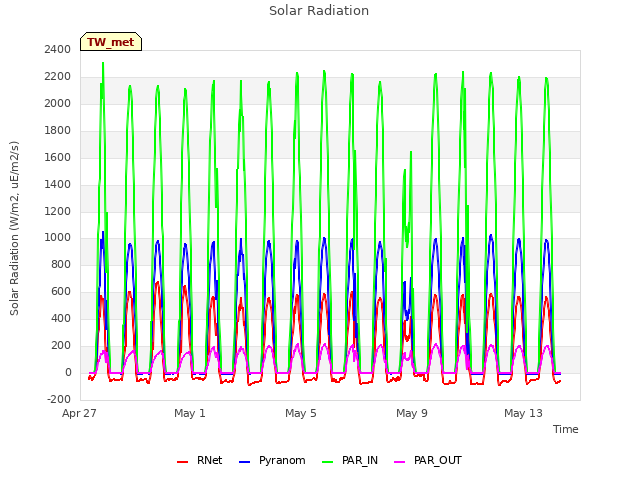This screenshot has width=640, height=480.
Task: Toggle the PAR_IN legend entry
Action: click(350, 460)
